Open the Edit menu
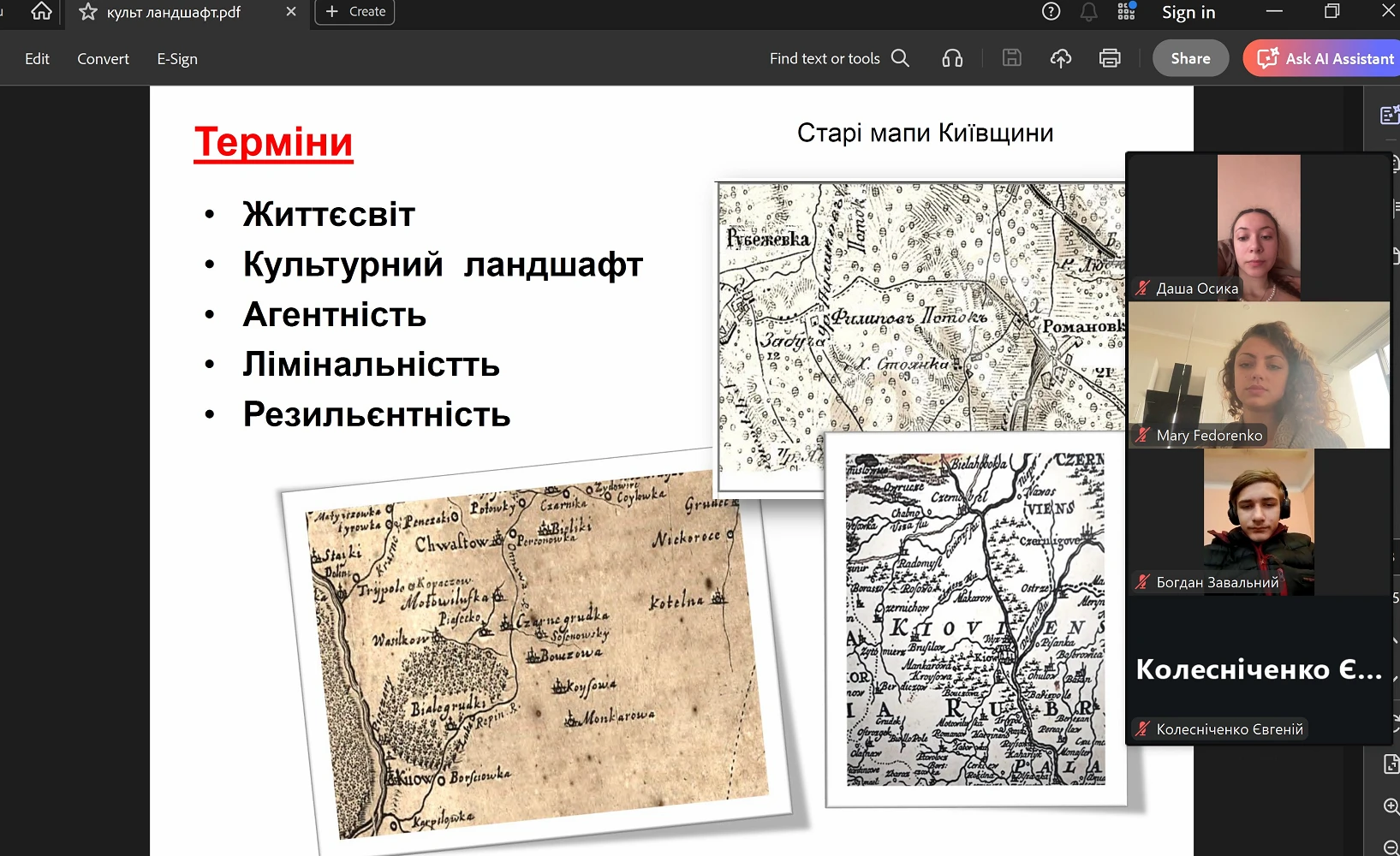This screenshot has width=1400, height=856. coord(37,58)
